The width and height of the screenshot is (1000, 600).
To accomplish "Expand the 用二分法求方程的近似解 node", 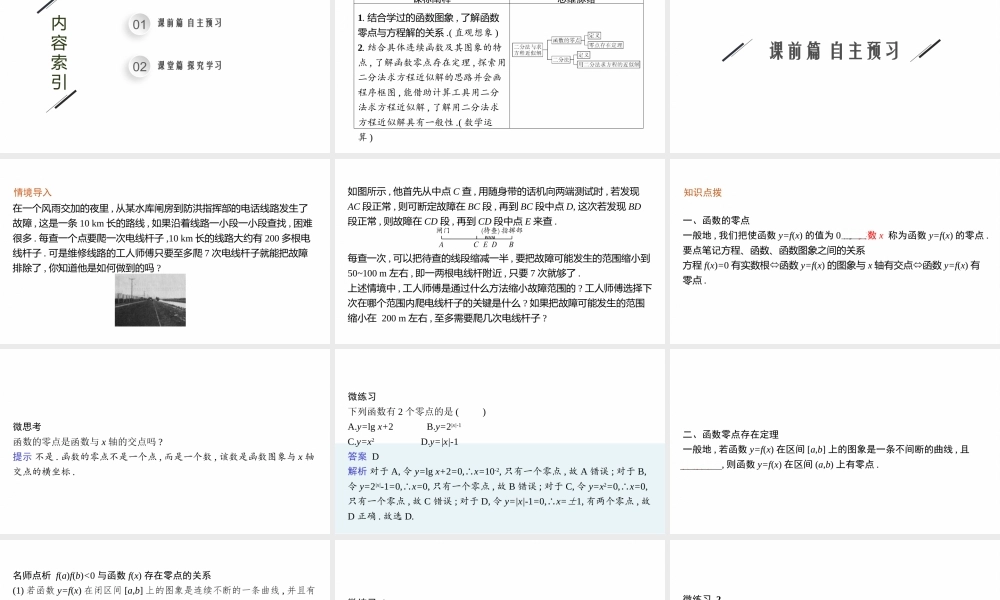I will pos(609,65).
